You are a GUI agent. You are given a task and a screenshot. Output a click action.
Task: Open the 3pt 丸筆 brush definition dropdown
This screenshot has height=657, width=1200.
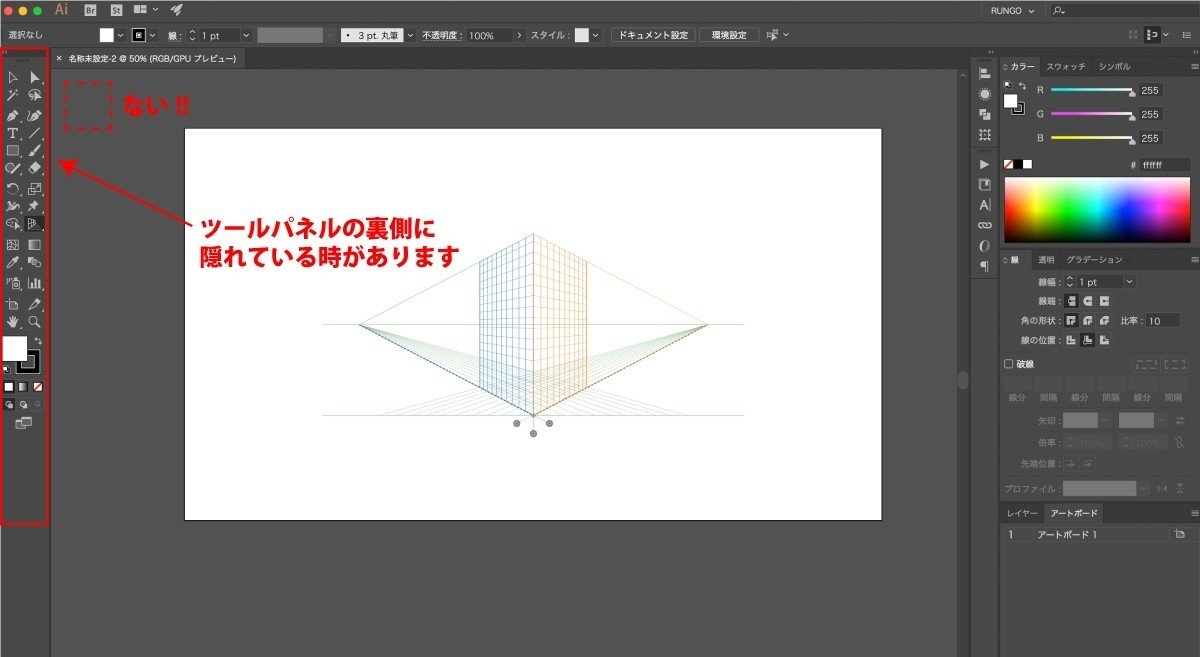click(x=408, y=35)
